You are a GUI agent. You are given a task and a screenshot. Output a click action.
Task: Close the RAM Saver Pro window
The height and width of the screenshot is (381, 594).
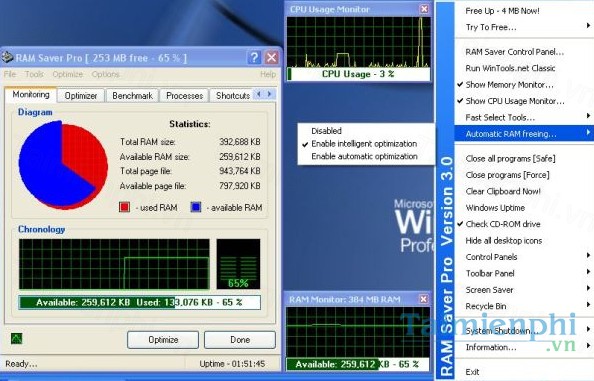[x=272, y=58]
